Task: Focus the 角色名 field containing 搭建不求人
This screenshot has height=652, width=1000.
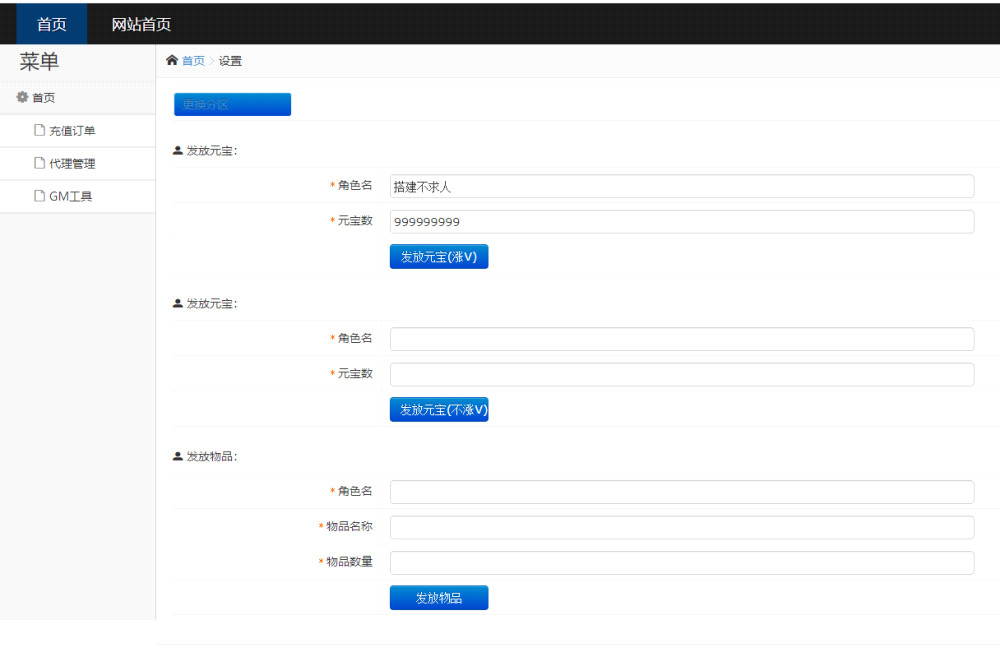Action: [681, 186]
